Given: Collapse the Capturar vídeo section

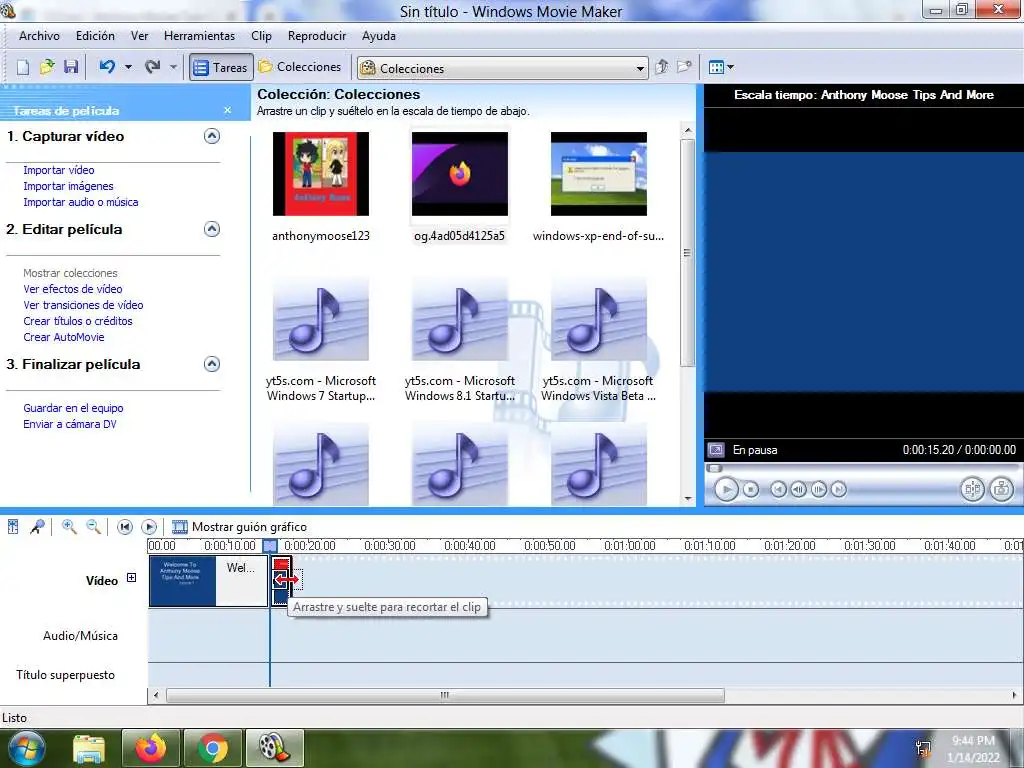Looking at the screenshot, I should [212, 136].
